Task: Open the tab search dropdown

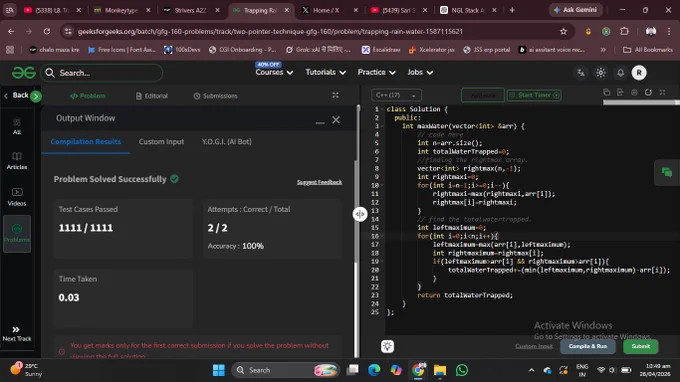Action: (10, 10)
